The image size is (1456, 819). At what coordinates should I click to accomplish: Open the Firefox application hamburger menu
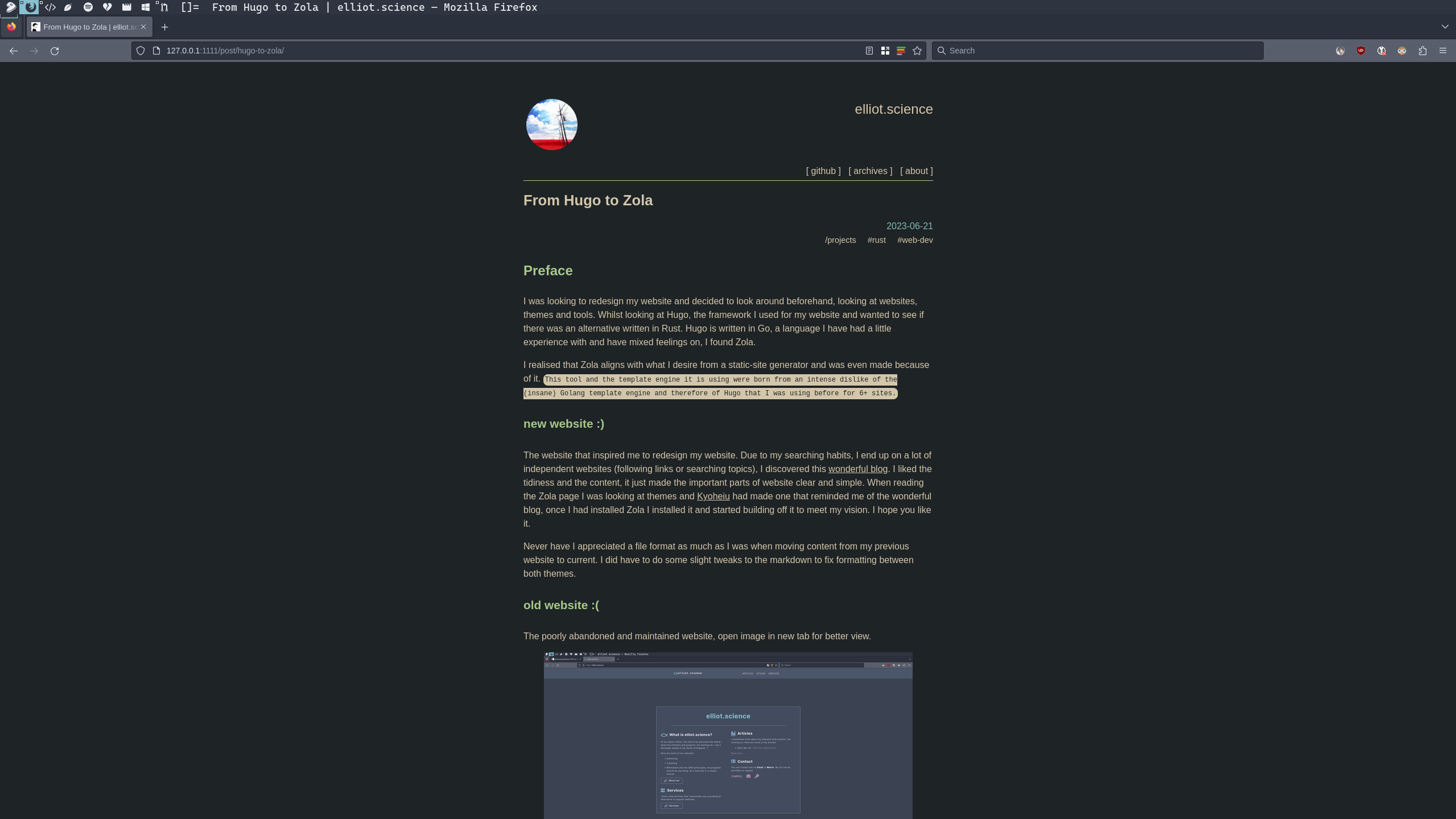1442,51
